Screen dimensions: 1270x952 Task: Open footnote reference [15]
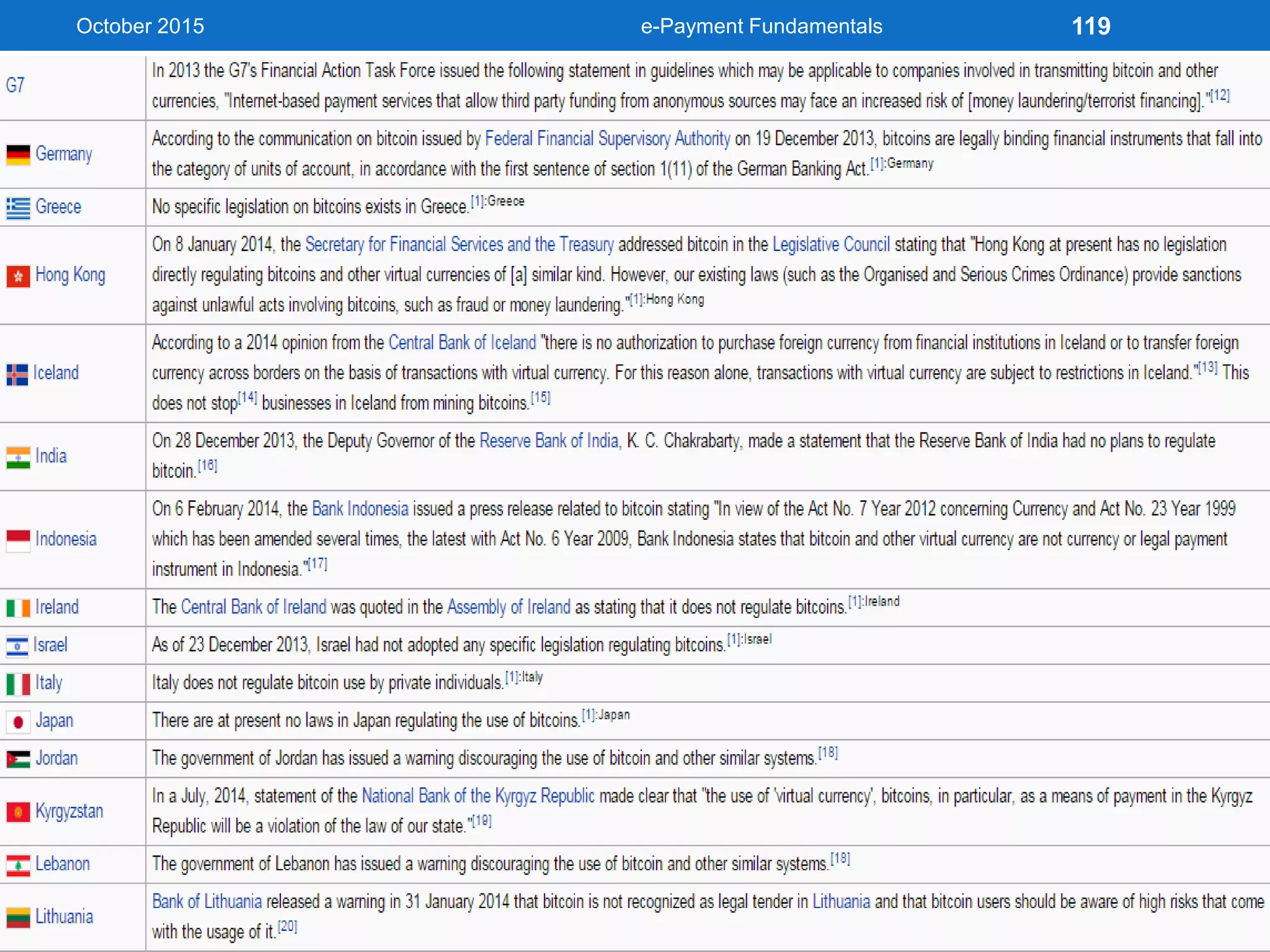click(541, 398)
